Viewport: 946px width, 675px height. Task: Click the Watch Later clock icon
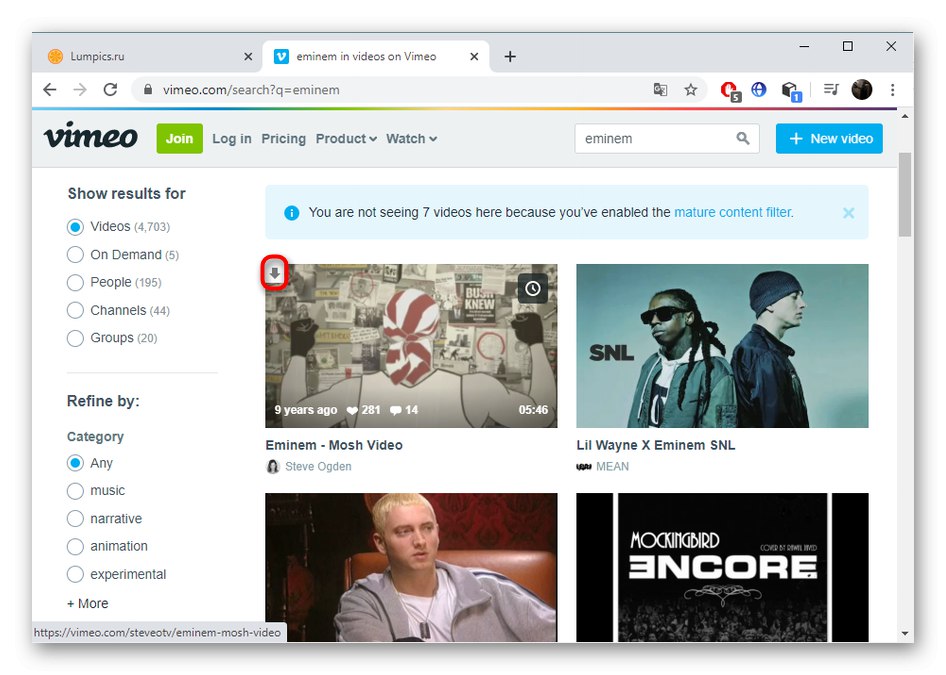(533, 288)
